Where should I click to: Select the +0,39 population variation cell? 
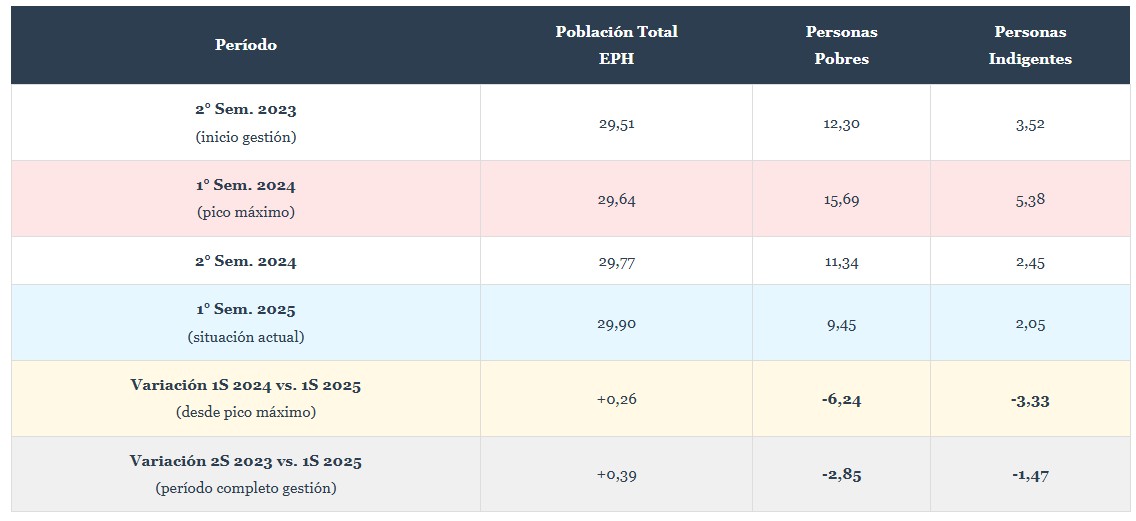tap(616, 475)
